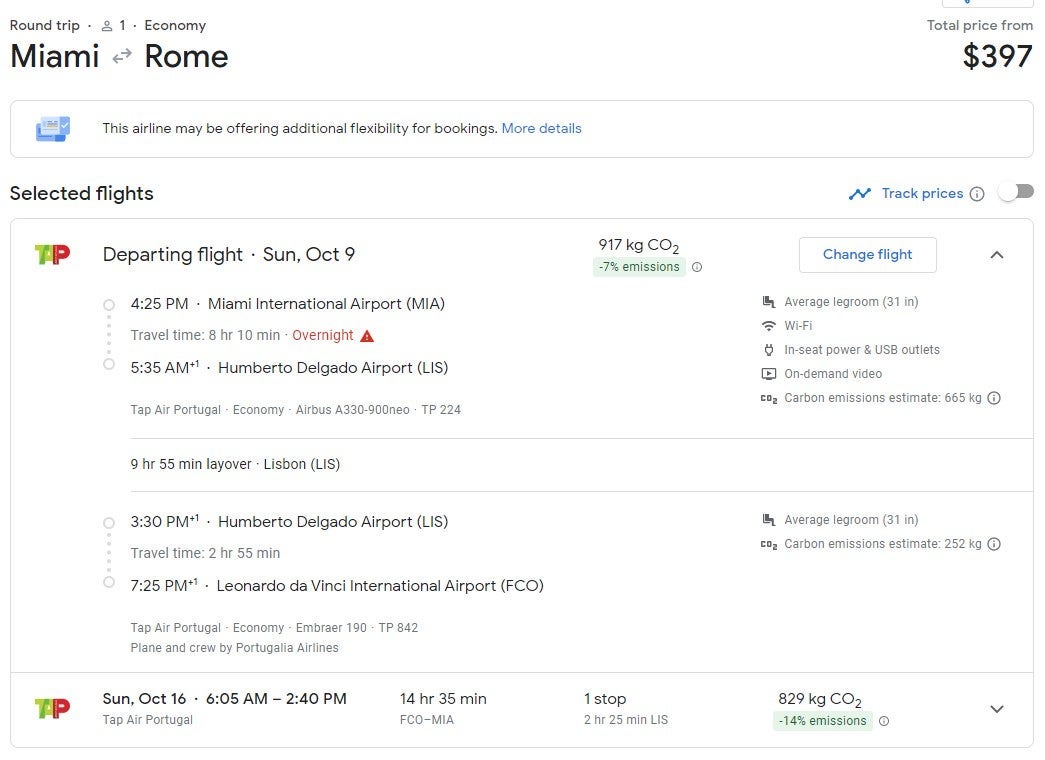The image size is (1045, 760).
Task: Click TAP logo on Oct 16 return flight
Action: pyautogui.click(x=52, y=708)
